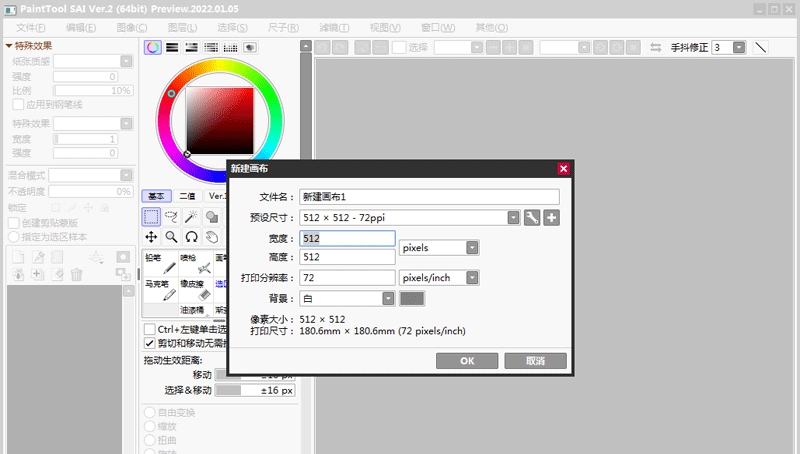This screenshot has width=800, height=454.
Task: Toggle the 创建剪贴蒙版 checkbox
Action: point(14,223)
